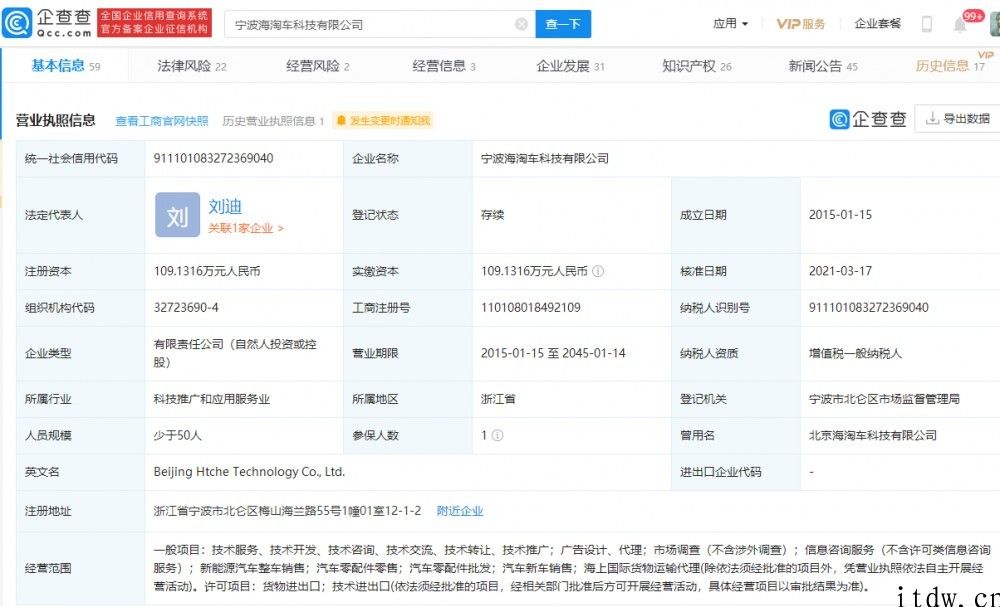Select staff size 少于50人
Image resolution: width=1000 pixels, height=607 pixels.
[x=177, y=435]
